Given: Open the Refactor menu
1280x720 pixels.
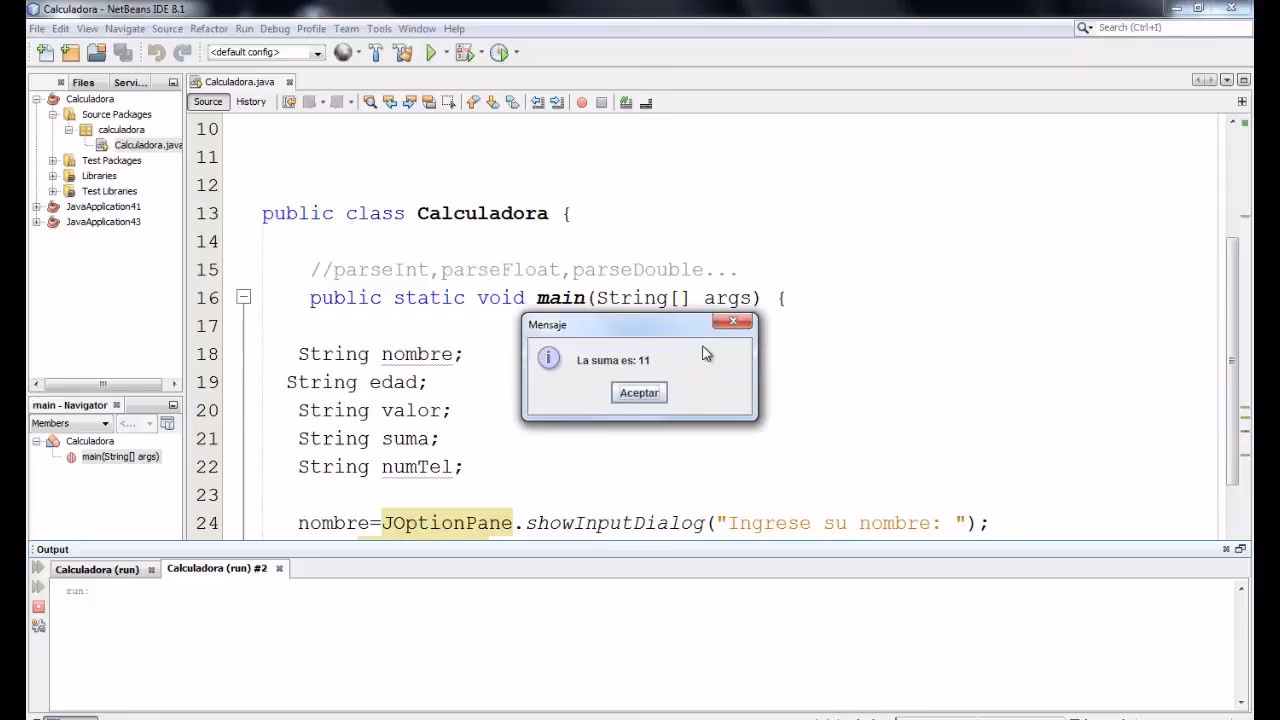Looking at the screenshot, I should point(209,29).
